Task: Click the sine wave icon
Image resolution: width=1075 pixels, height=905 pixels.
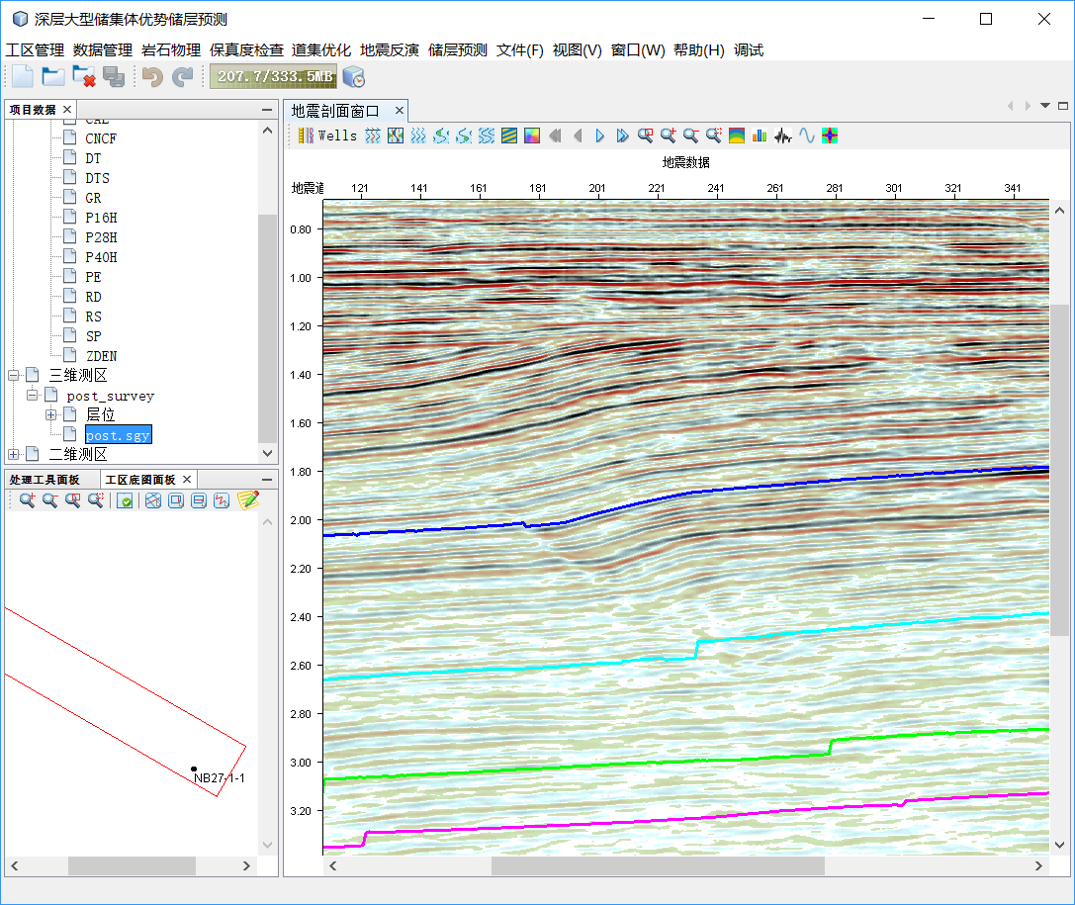Action: point(806,136)
